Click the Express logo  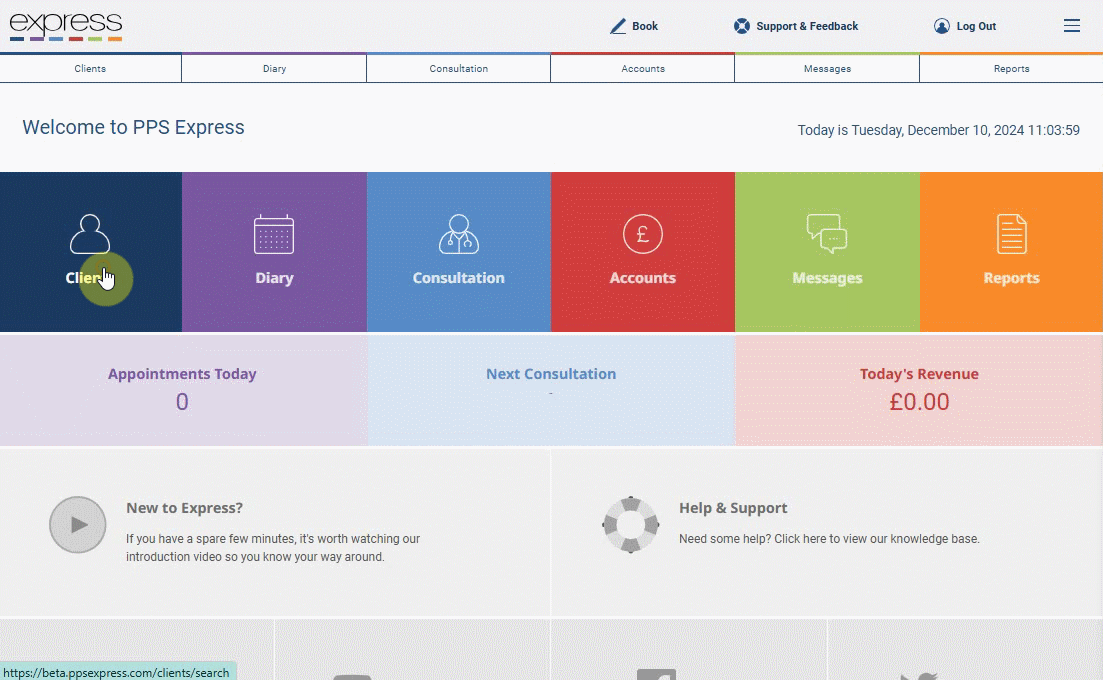66,26
